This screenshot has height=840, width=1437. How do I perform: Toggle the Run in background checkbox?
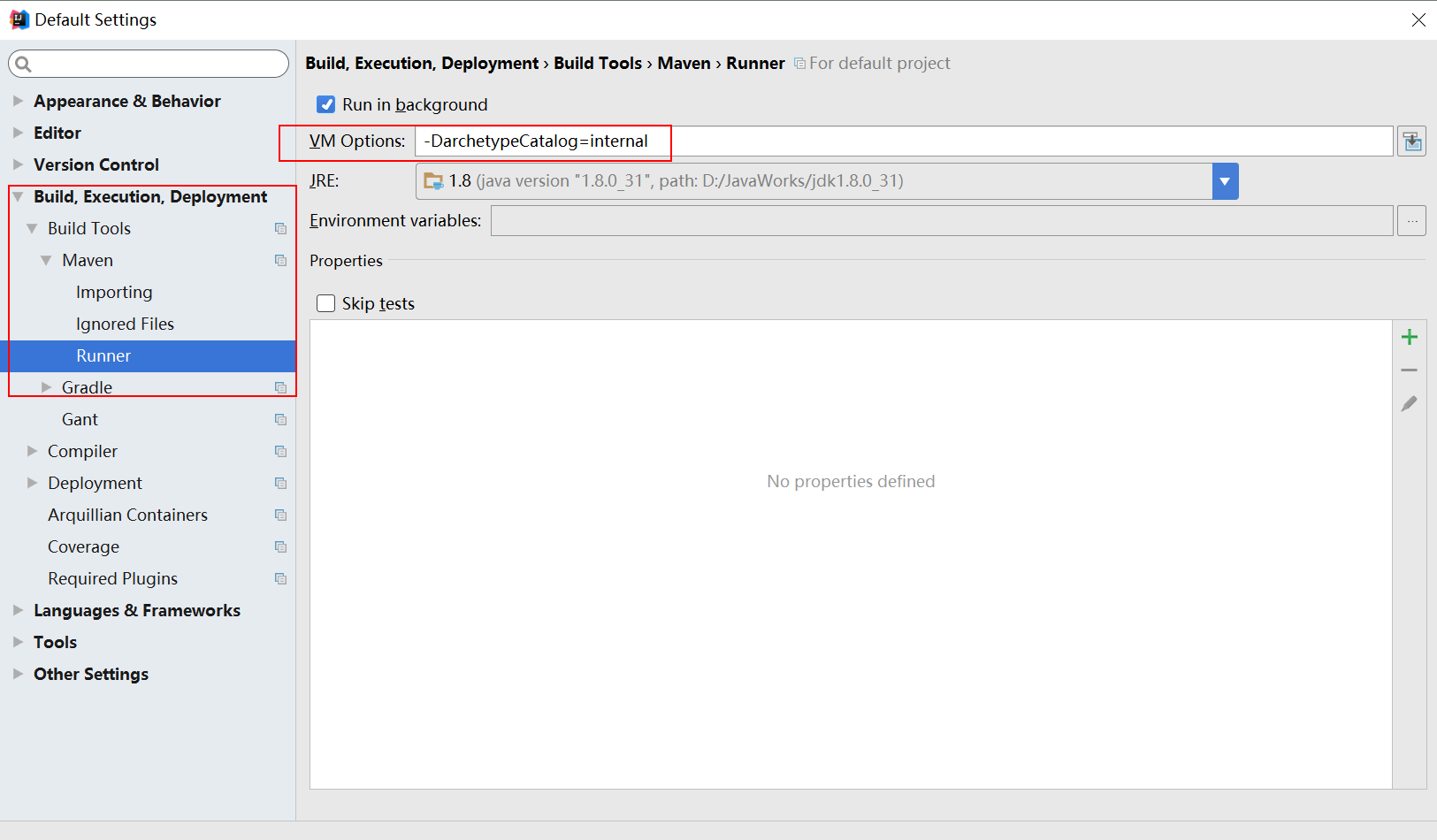pos(326,104)
